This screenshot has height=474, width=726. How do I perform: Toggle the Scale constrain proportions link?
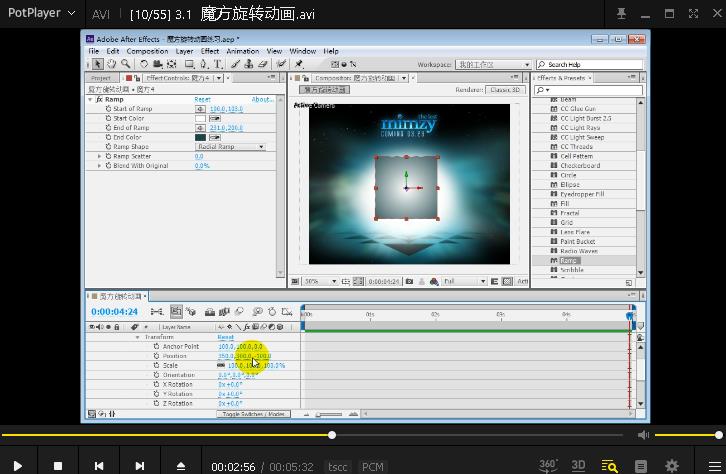point(221,365)
